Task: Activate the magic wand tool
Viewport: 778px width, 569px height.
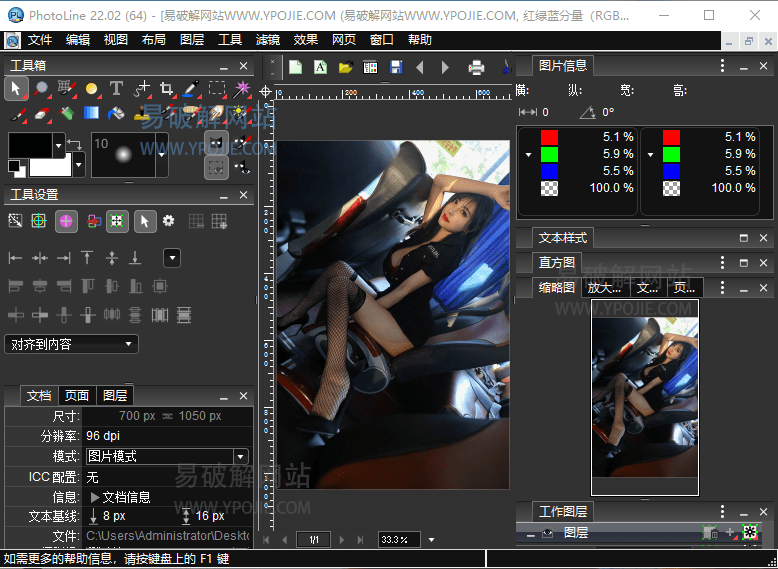Action: point(242,89)
